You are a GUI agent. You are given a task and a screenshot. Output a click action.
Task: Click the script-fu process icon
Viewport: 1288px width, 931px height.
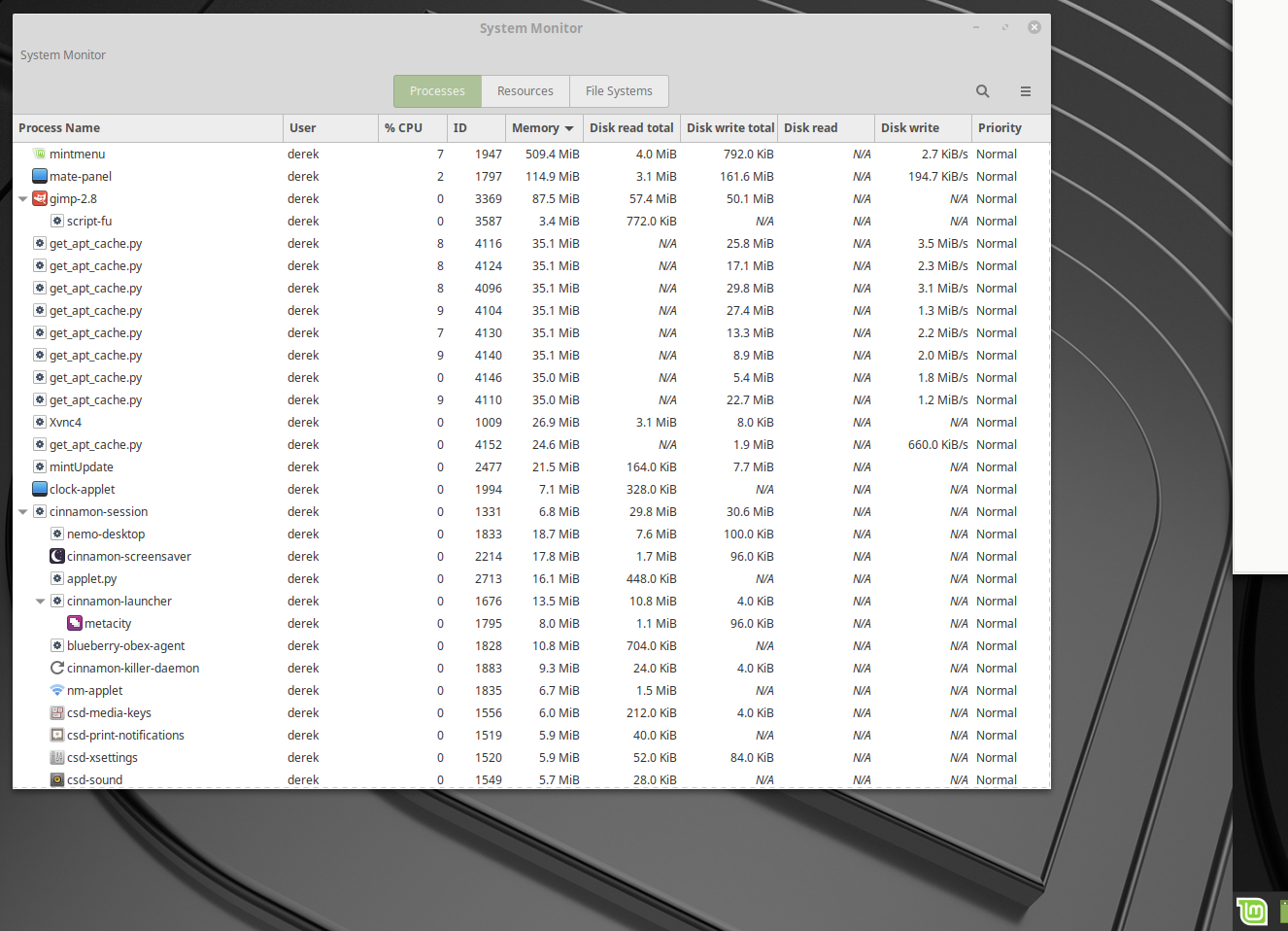(x=57, y=221)
